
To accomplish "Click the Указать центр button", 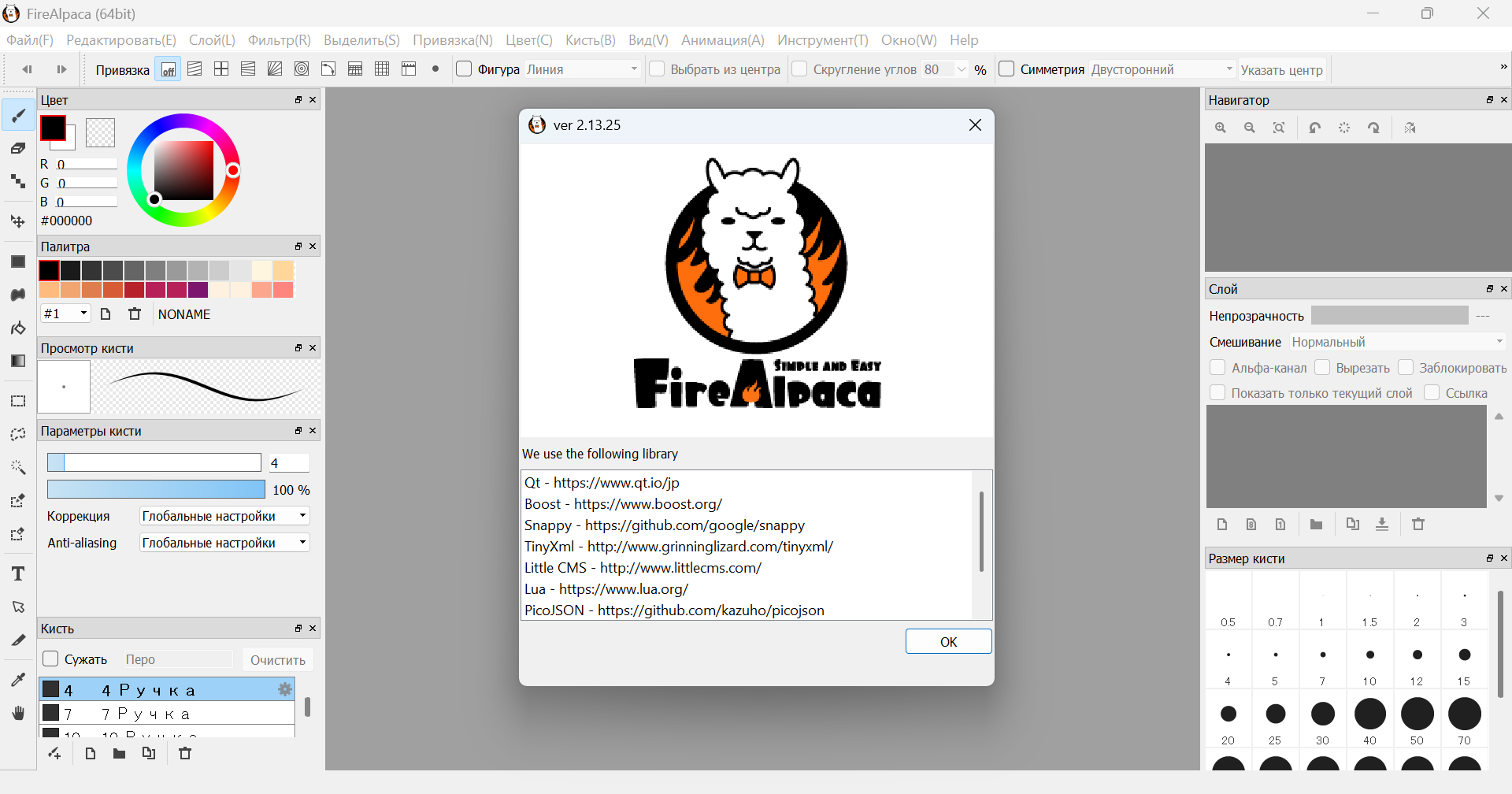I will [x=1281, y=70].
